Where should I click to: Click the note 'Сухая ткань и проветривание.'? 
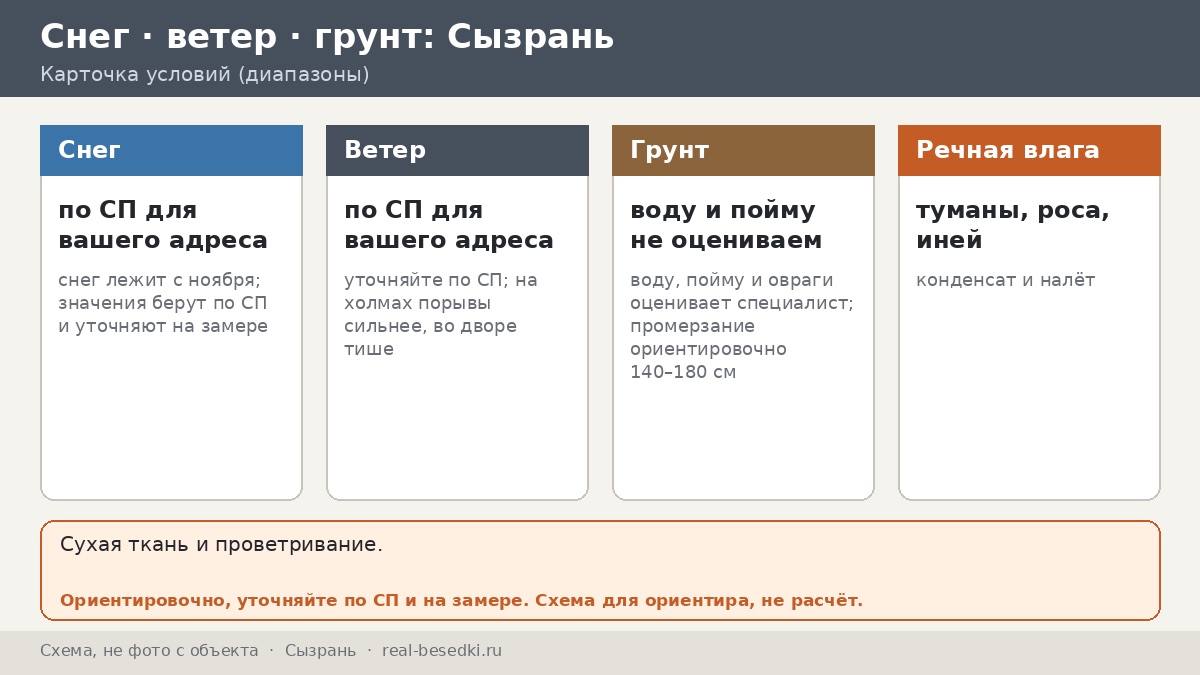(221, 545)
